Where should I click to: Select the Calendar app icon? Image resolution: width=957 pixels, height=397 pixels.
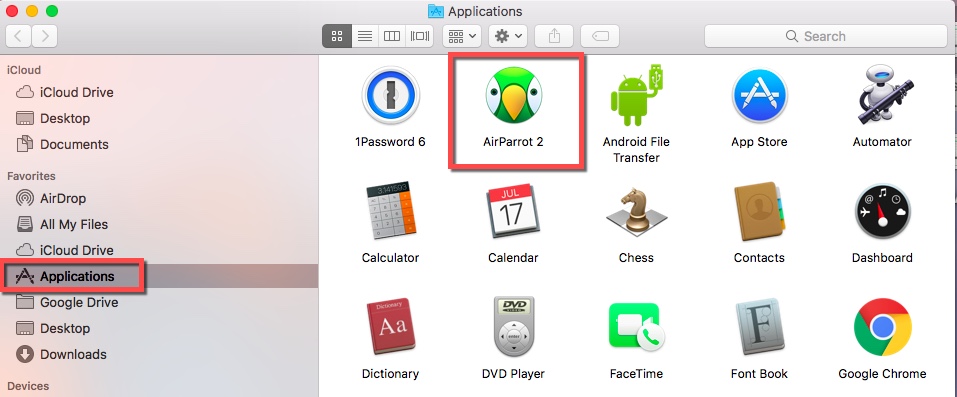[513, 211]
